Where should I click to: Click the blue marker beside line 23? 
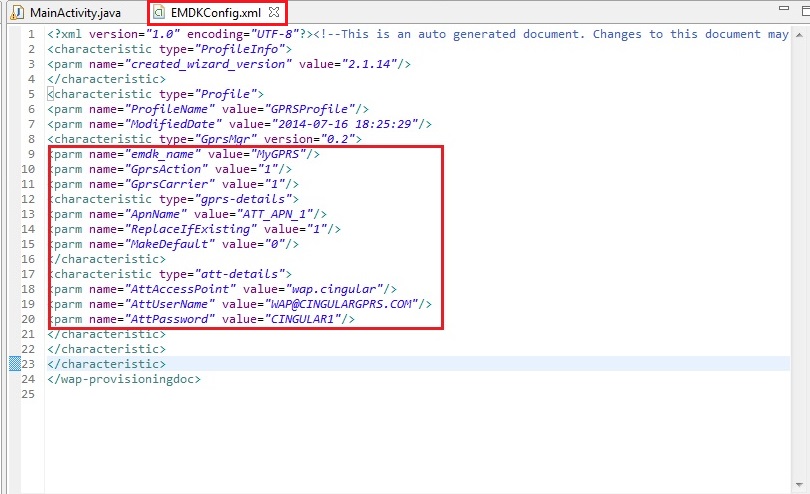(14, 364)
